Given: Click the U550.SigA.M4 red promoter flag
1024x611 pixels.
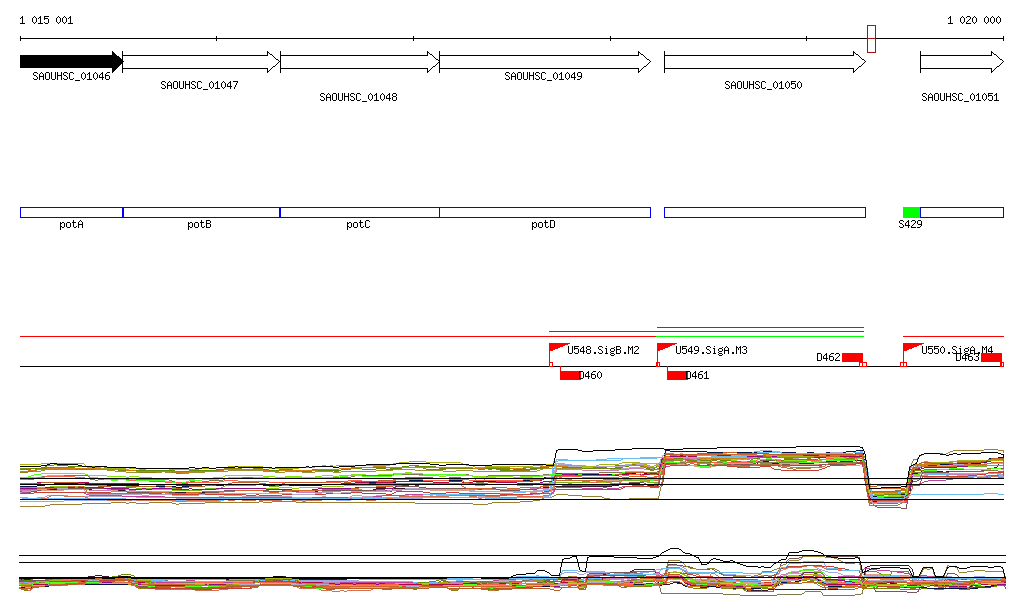Looking at the screenshot, I should point(911,349).
